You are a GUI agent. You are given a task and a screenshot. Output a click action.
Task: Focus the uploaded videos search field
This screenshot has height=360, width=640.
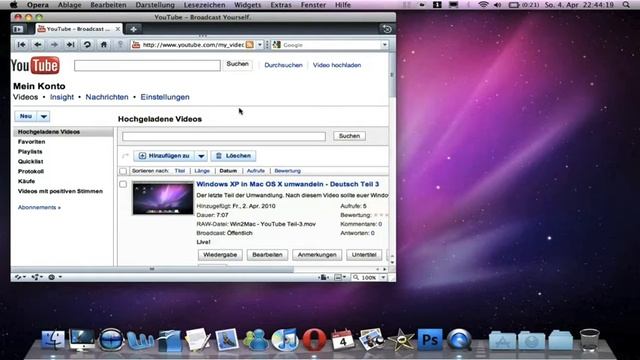[x=224, y=136]
